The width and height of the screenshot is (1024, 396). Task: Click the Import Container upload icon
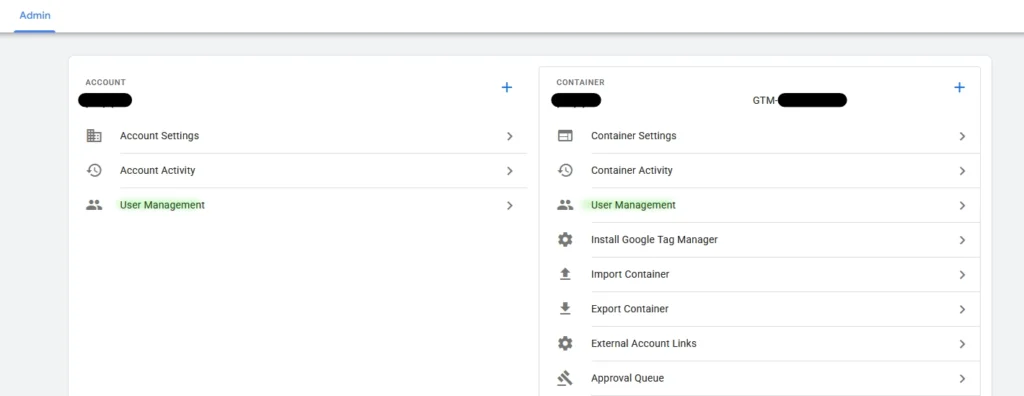point(565,274)
